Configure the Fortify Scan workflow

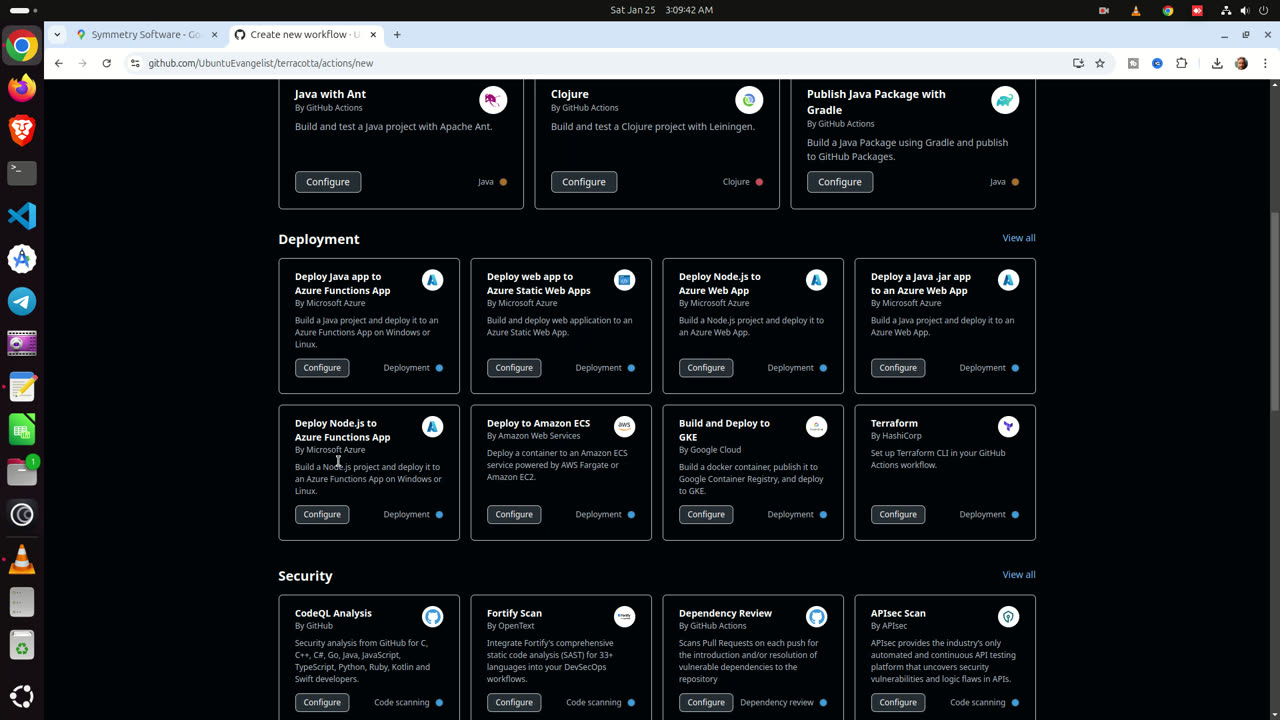[514, 702]
